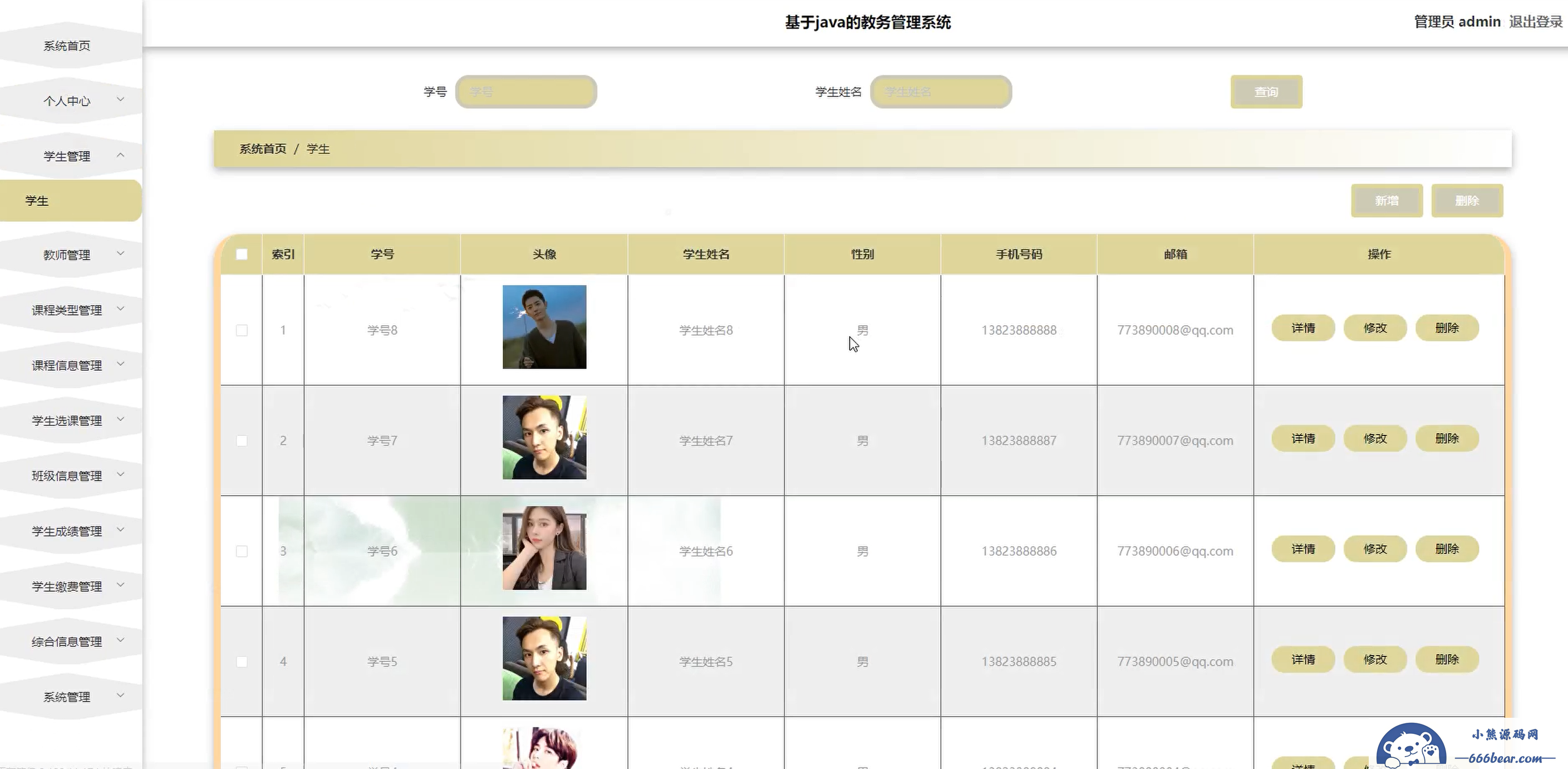
Task: Expand the 个人中心 menu chevron
Action: [x=121, y=99]
